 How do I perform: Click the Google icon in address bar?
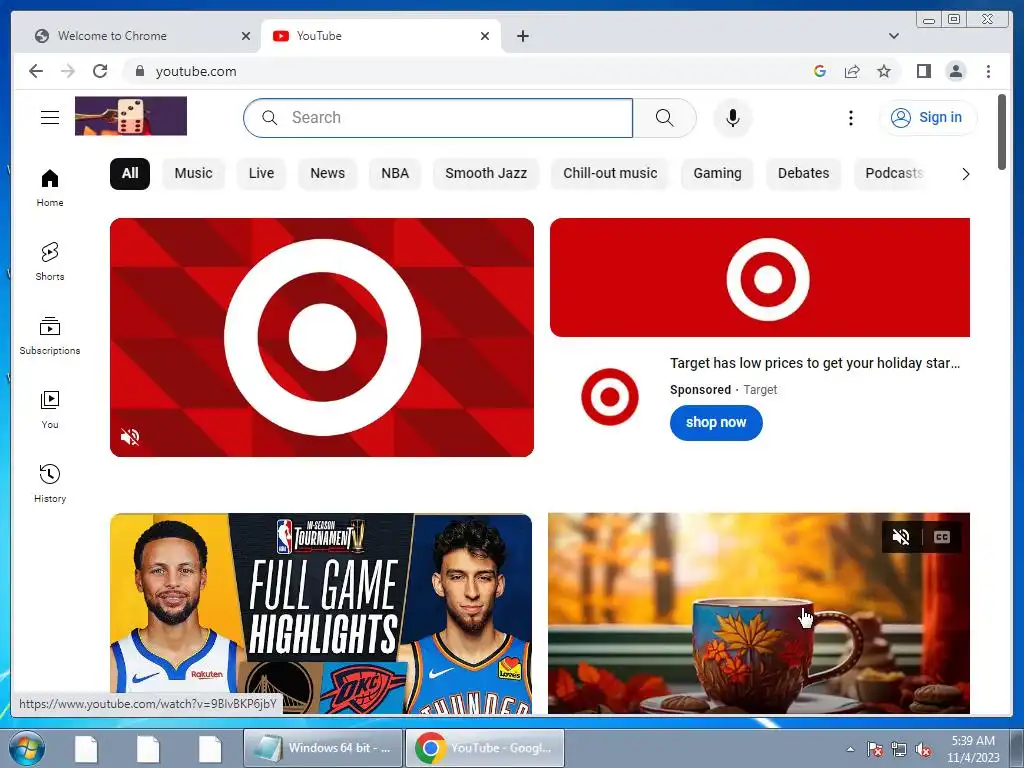[820, 71]
